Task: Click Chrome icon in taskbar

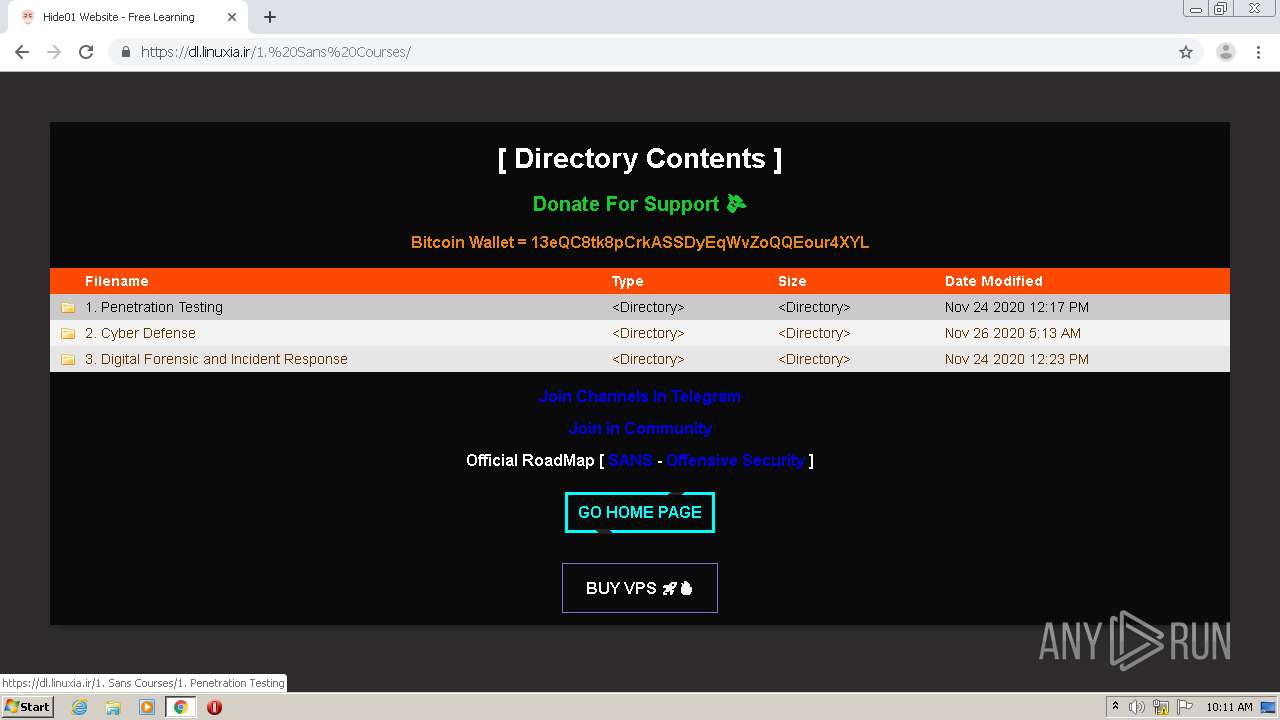Action: pos(180,707)
